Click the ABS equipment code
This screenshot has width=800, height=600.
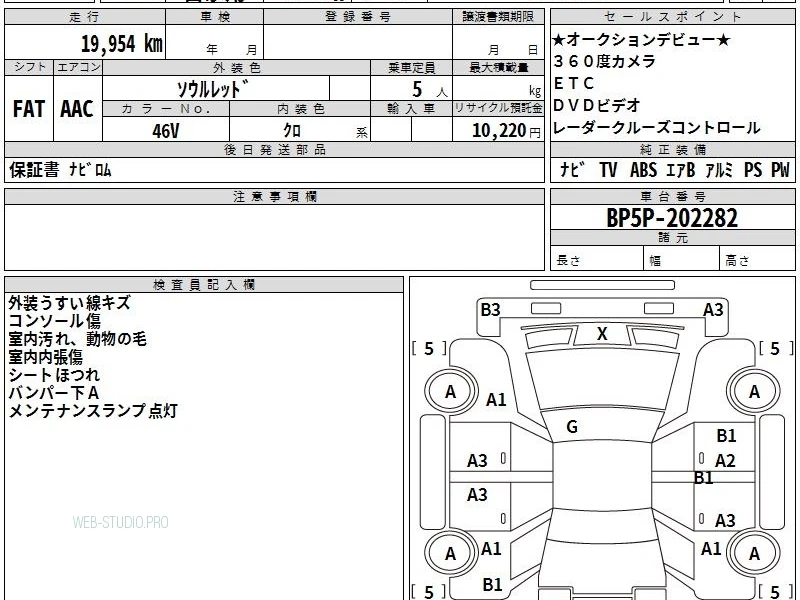click(643, 169)
